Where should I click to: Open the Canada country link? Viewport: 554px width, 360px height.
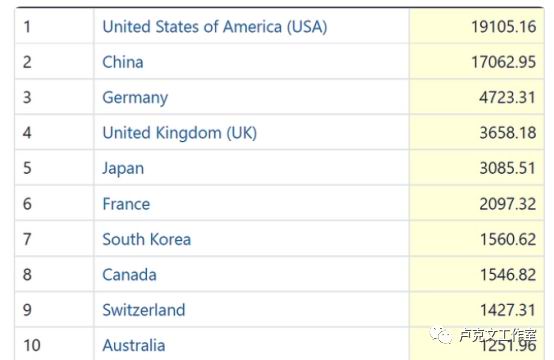coord(129,275)
